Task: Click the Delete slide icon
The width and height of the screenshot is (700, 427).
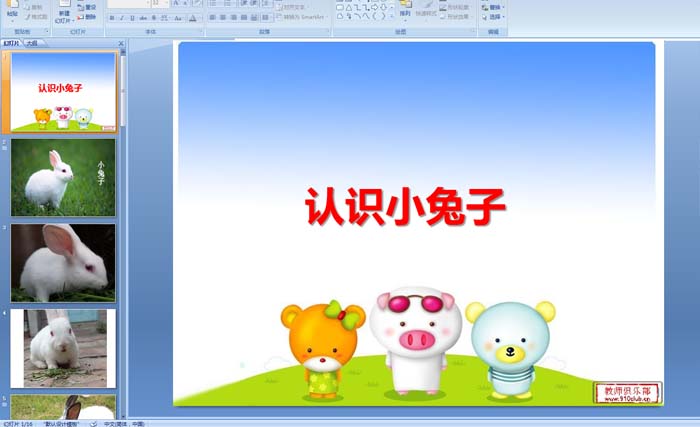Action: 87,17
